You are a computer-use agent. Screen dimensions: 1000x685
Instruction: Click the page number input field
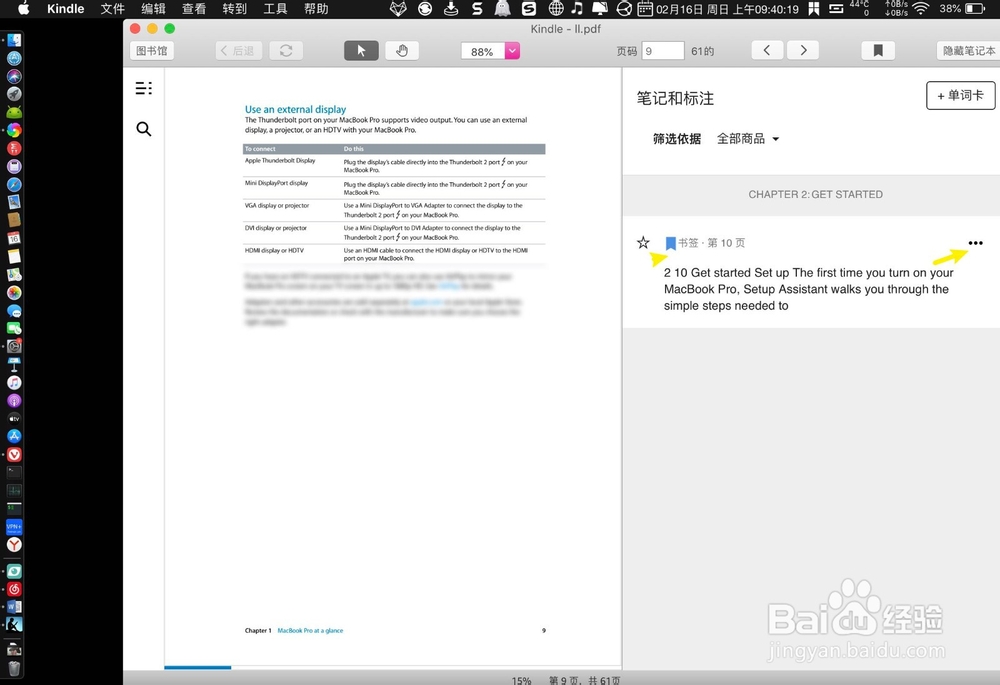point(663,51)
